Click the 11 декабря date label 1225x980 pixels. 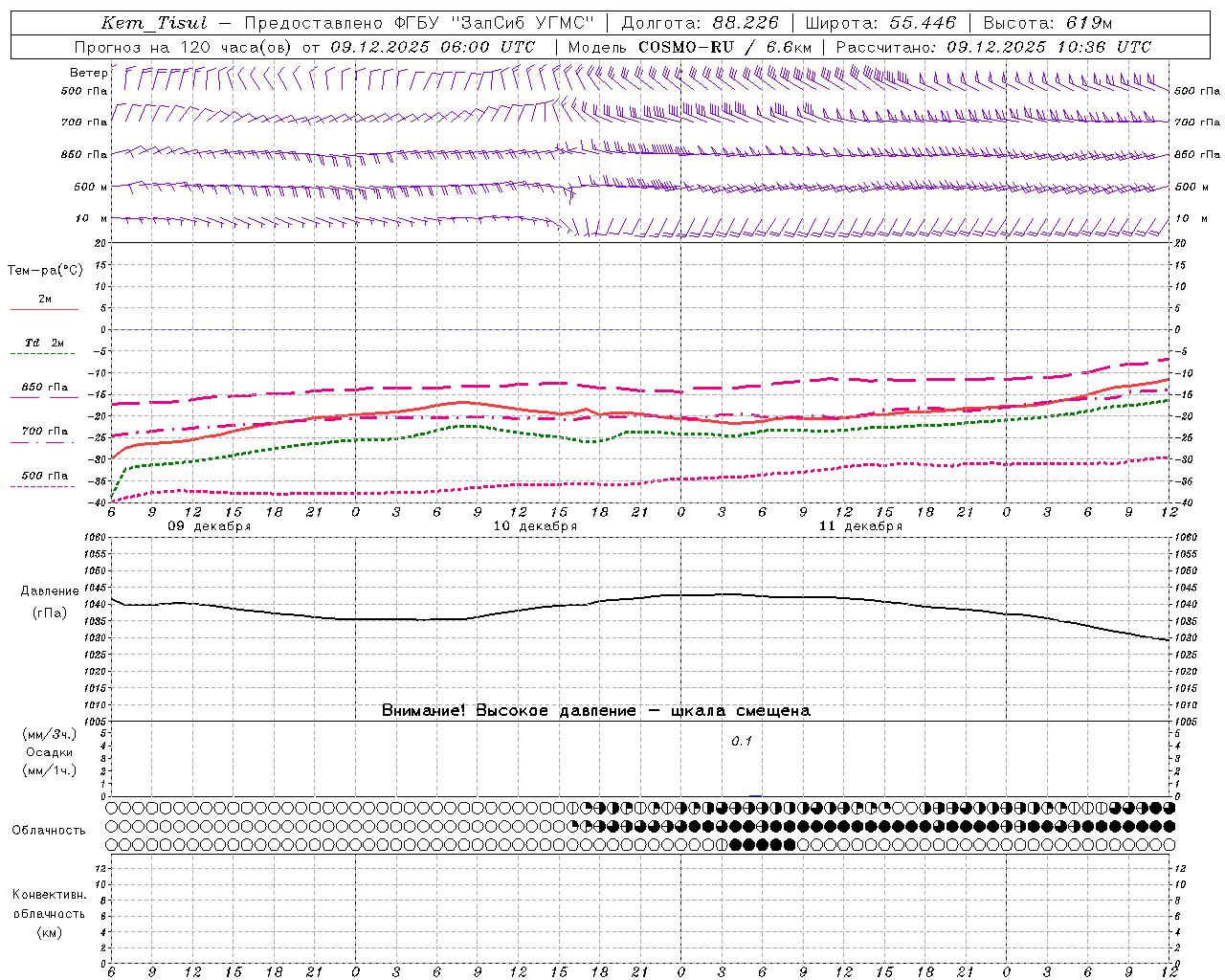(860, 526)
